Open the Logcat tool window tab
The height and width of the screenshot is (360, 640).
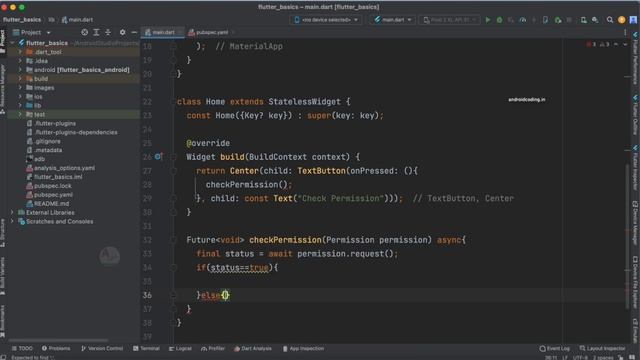point(180,349)
